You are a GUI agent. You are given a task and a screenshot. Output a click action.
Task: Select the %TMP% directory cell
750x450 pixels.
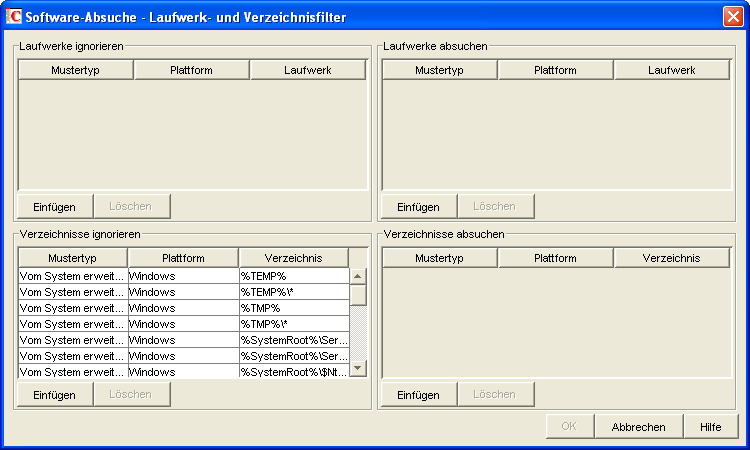(294, 308)
